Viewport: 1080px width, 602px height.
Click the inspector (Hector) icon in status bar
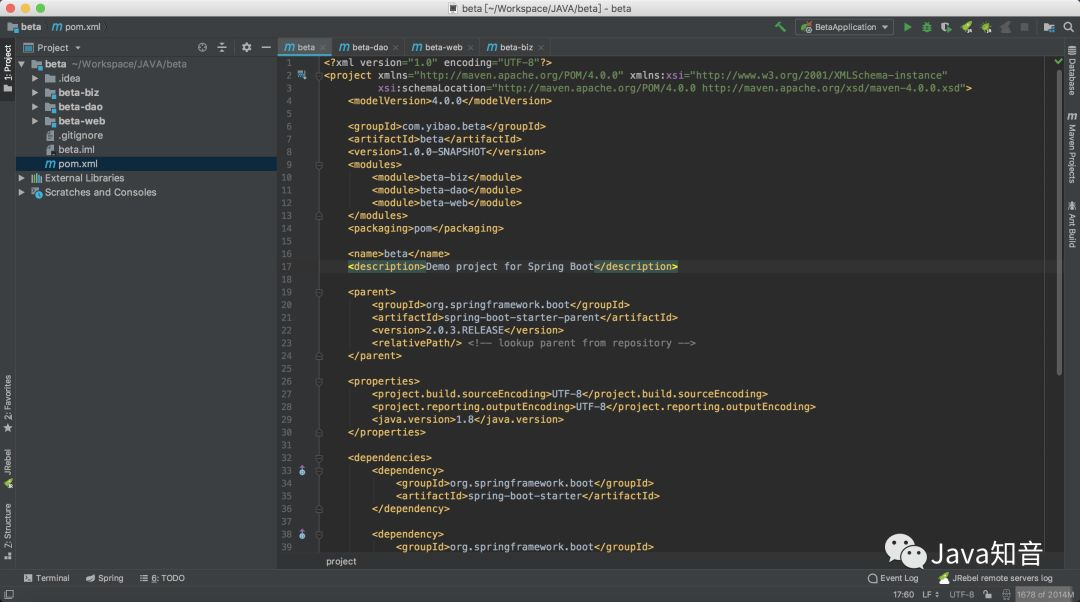pos(1006,594)
